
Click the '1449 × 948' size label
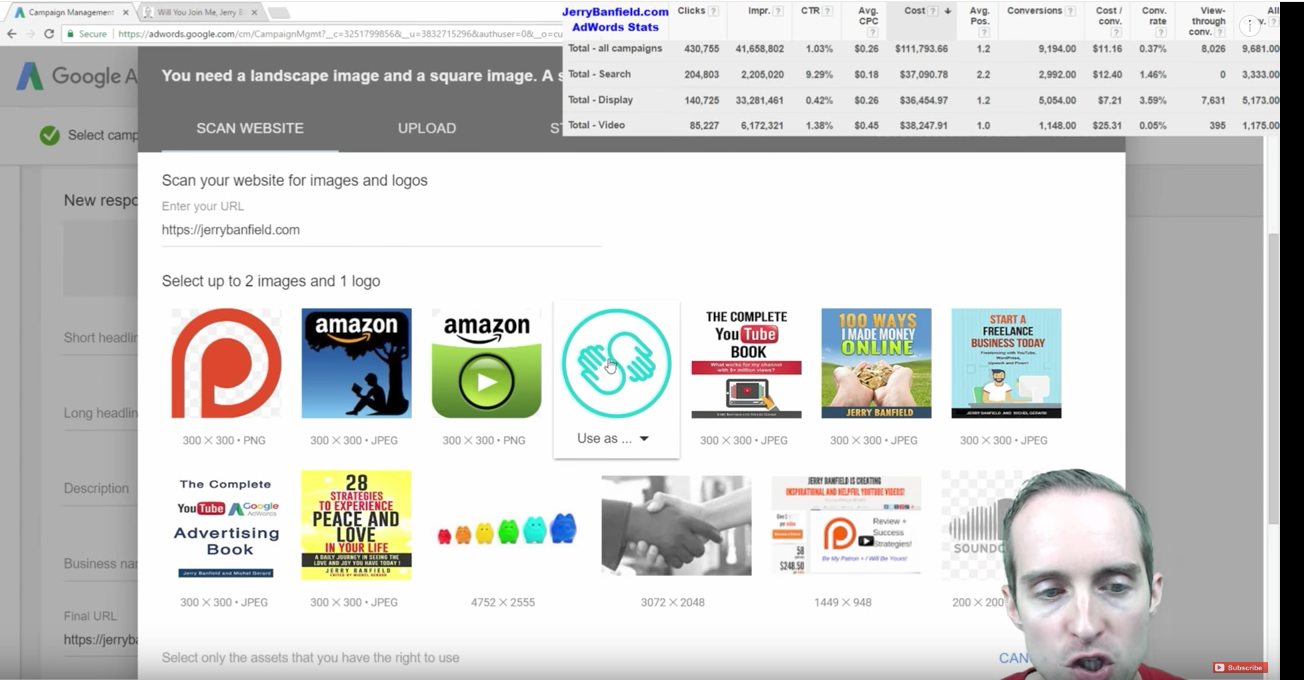843,602
